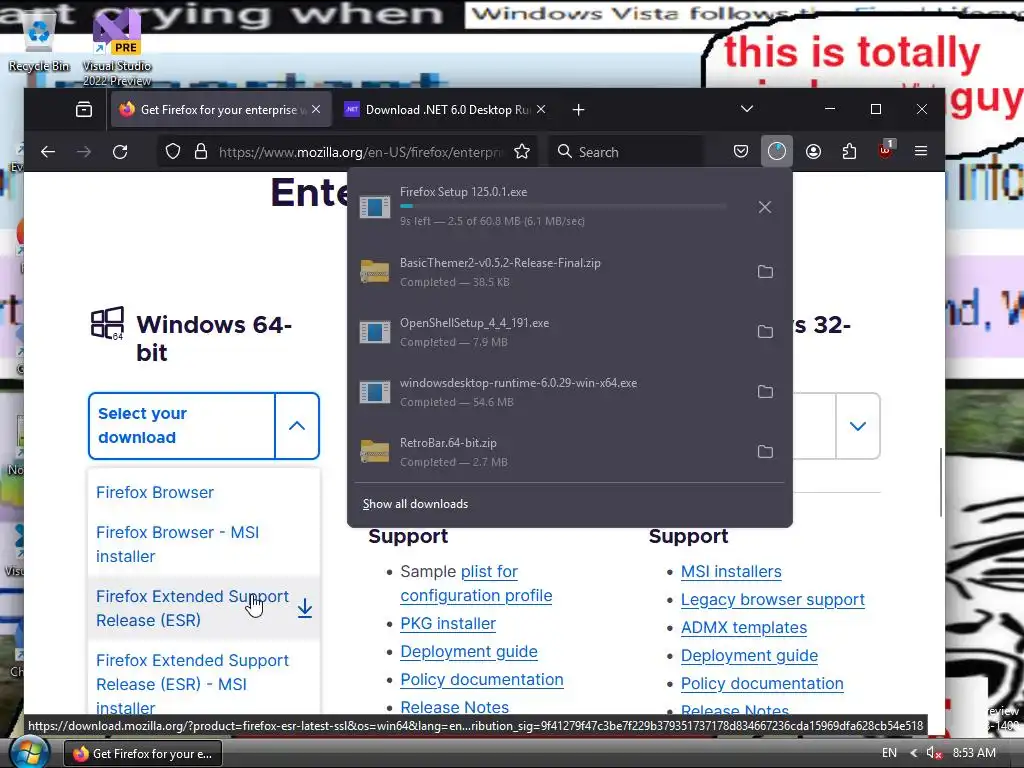This screenshot has height=768, width=1024.
Task: Open a new tab with plus button
Action: pos(578,110)
